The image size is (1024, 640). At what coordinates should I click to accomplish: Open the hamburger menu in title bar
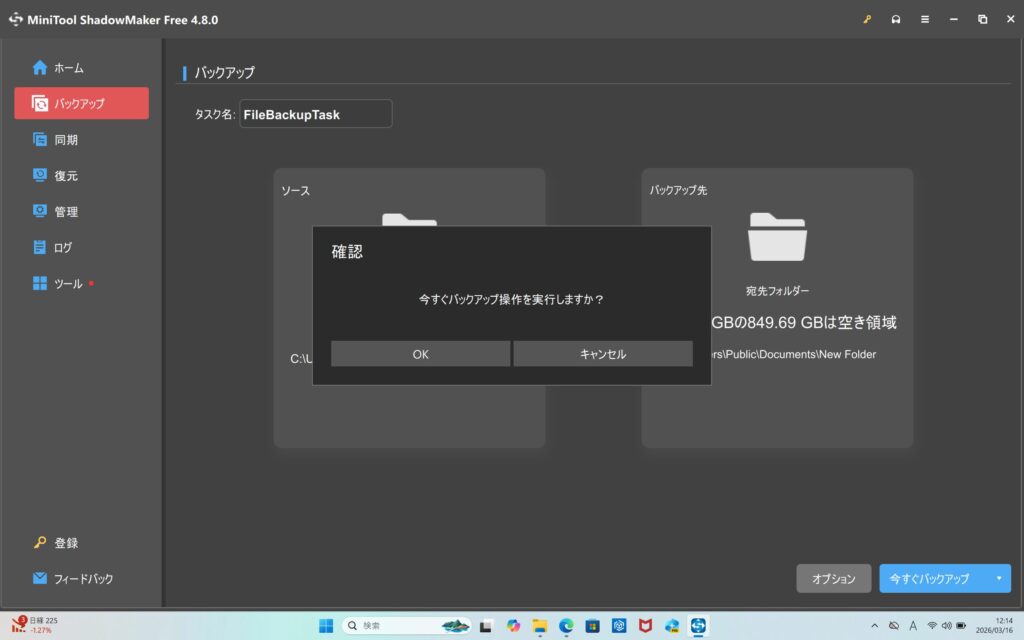[x=924, y=19]
